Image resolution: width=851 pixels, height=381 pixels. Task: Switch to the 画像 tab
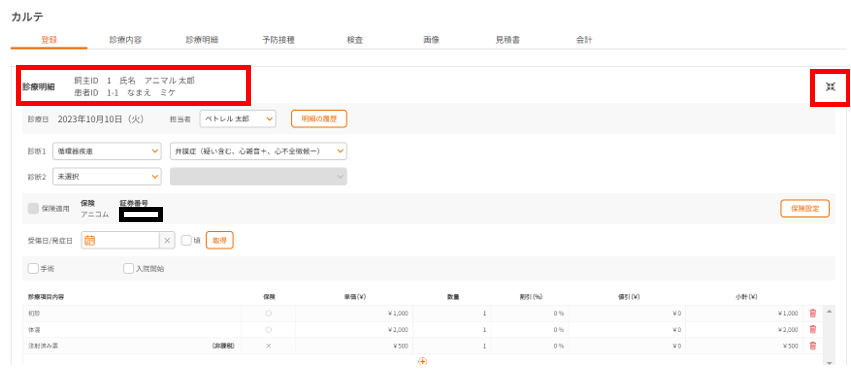[431, 40]
